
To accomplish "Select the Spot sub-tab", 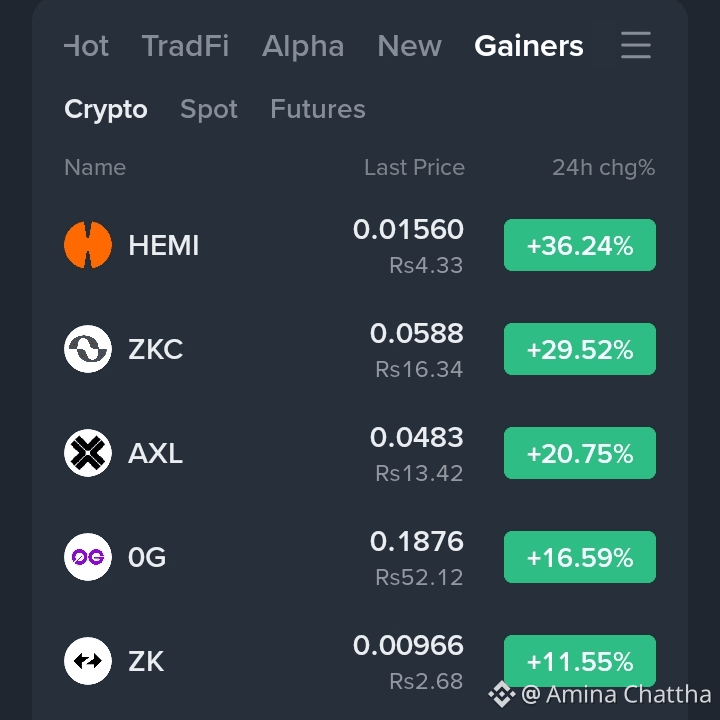I will [209, 109].
